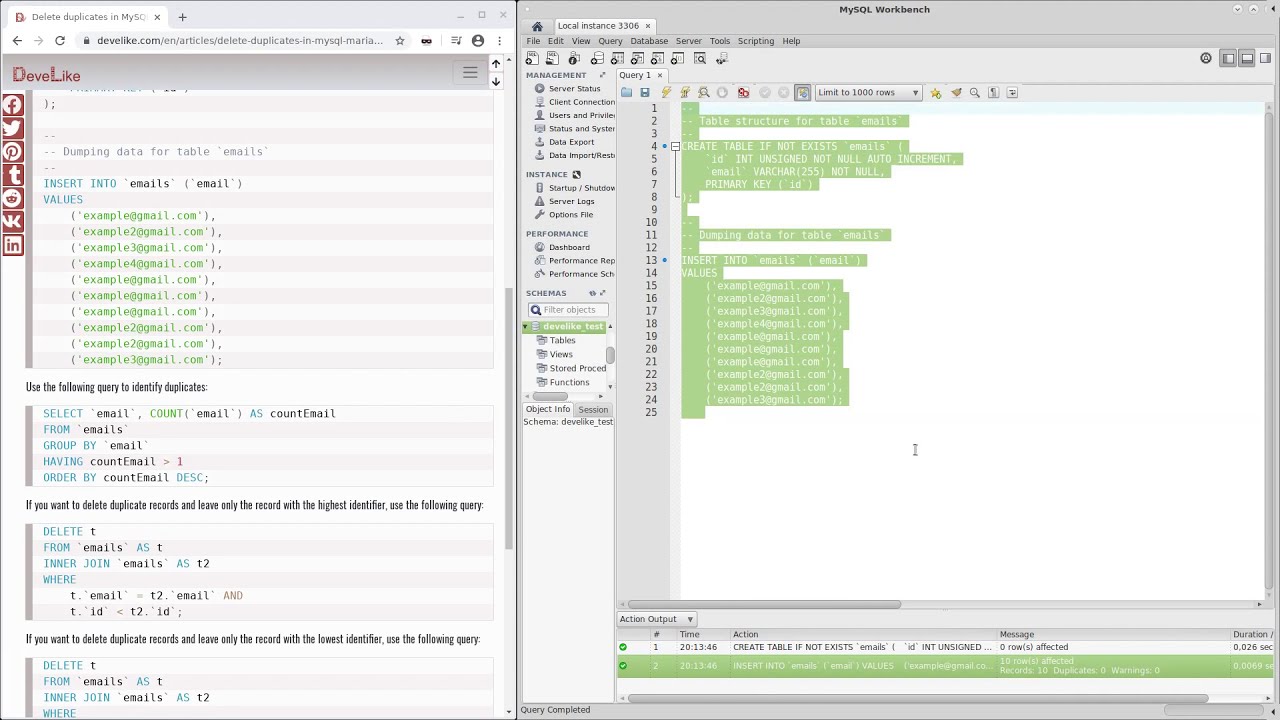Share the article on VK
The width and height of the screenshot is (1280, 720).
pos(12,221)
